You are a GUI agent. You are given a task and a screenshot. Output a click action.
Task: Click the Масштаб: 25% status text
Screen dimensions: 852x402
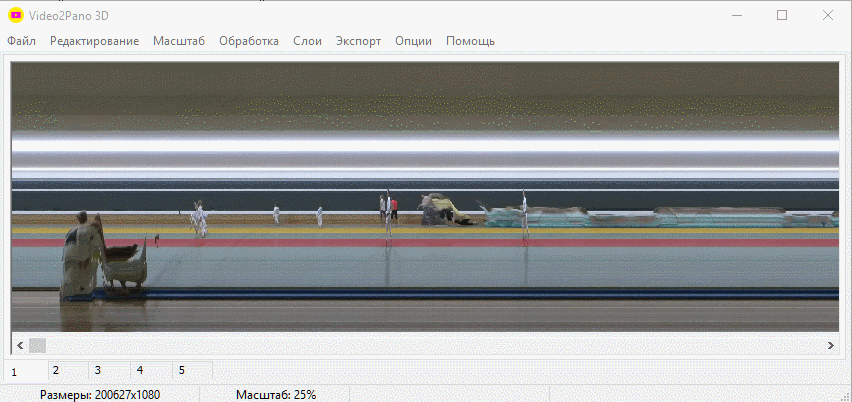pos(276,395)
